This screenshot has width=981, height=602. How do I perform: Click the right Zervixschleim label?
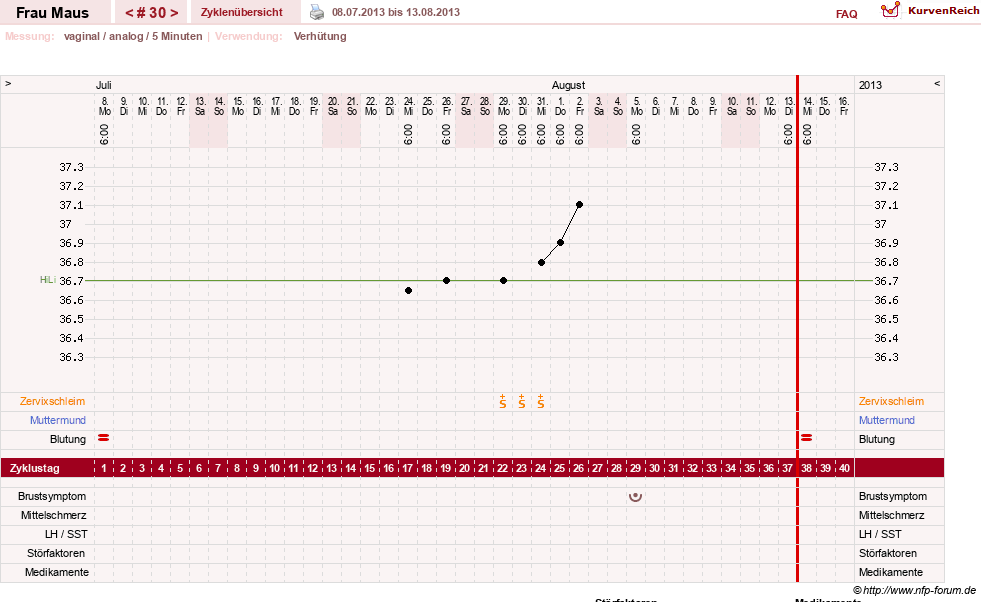pos(891,402)
